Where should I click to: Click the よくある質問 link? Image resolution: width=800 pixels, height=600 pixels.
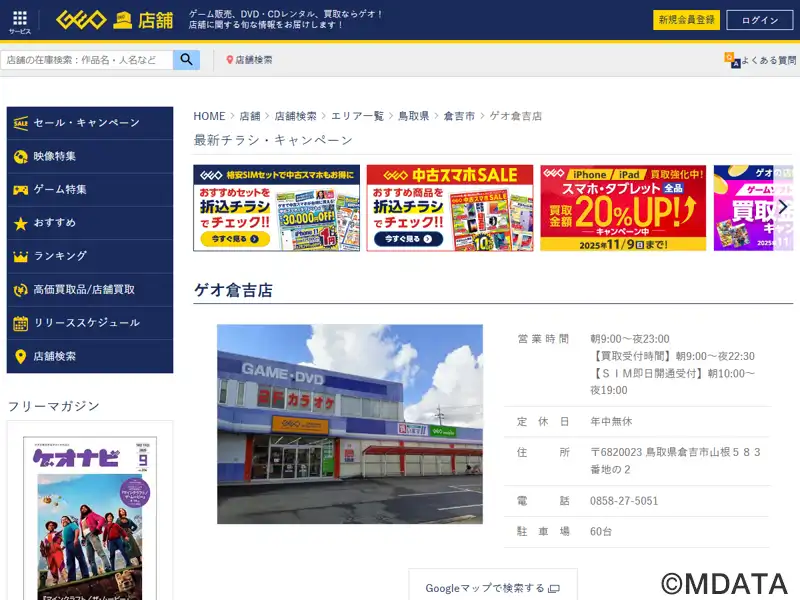click(768, 60)
